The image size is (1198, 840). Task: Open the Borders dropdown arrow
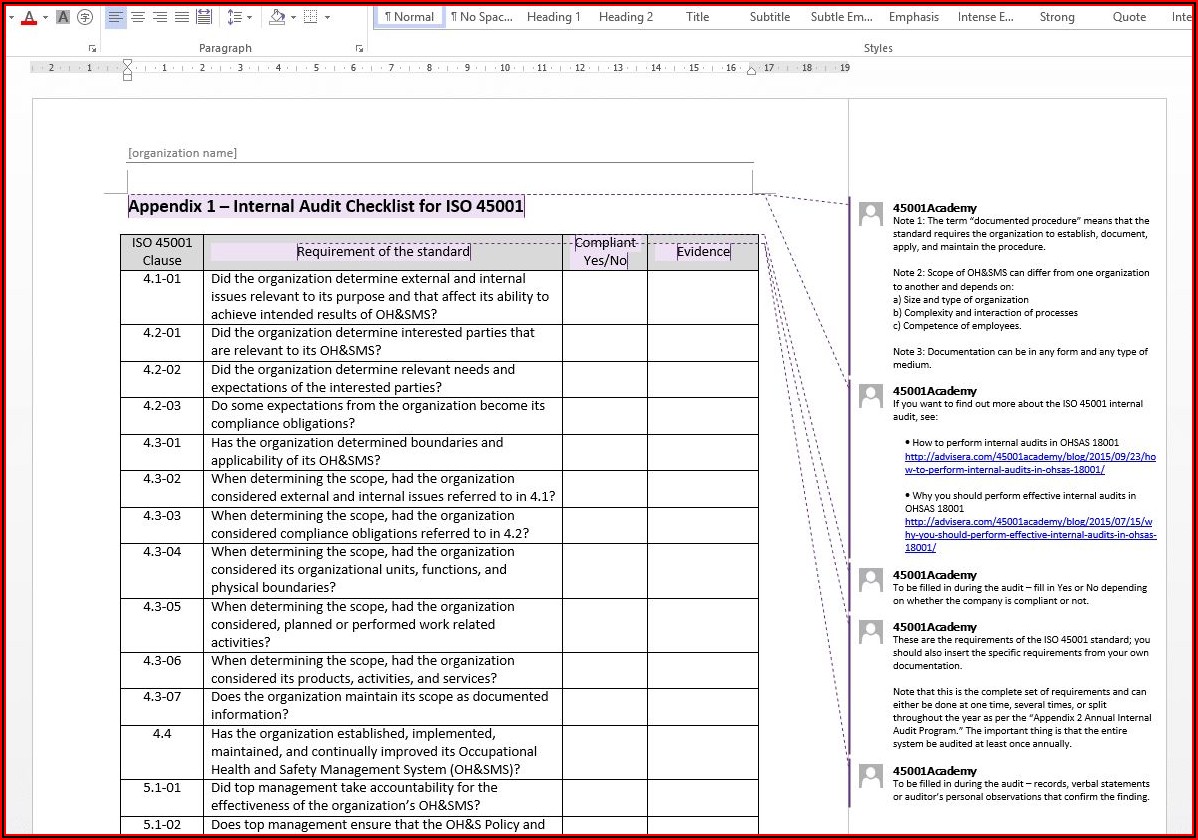327,17
